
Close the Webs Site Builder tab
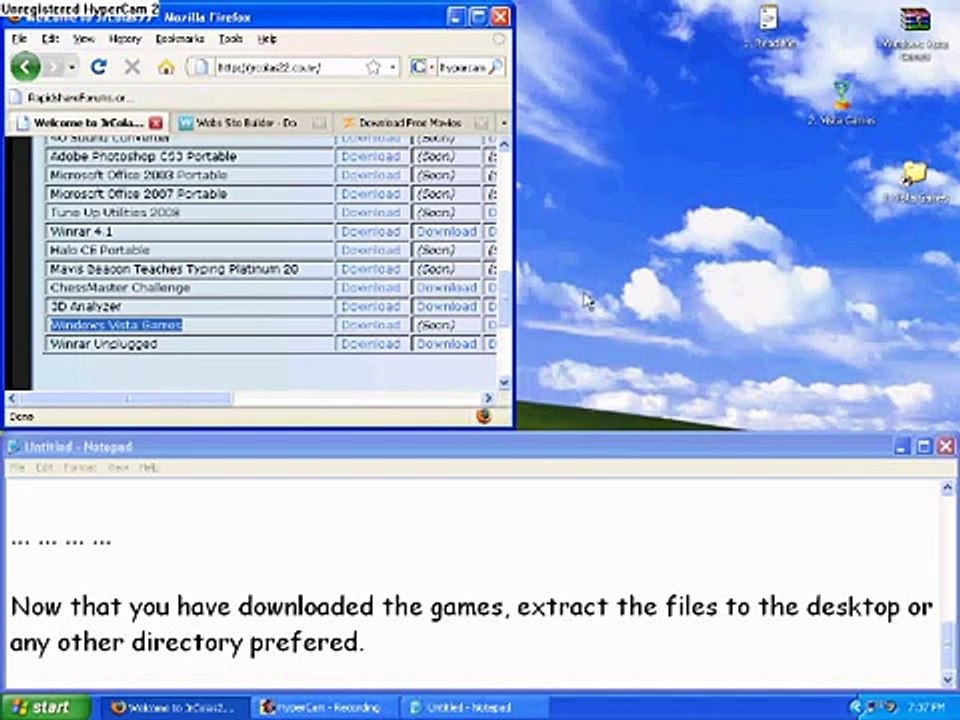319,123
